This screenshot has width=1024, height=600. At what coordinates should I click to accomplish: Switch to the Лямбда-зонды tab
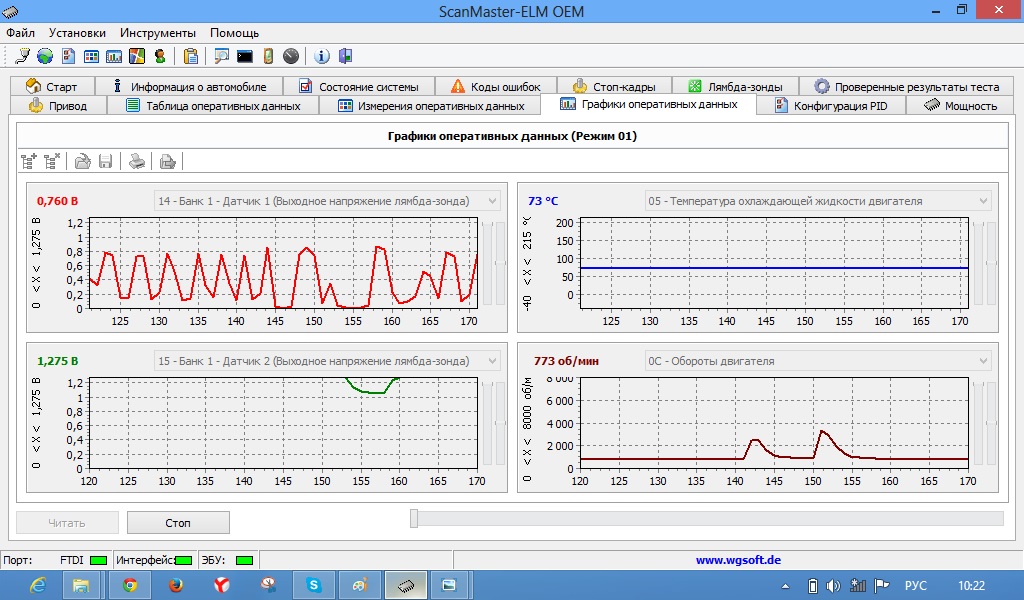point(740,86)
